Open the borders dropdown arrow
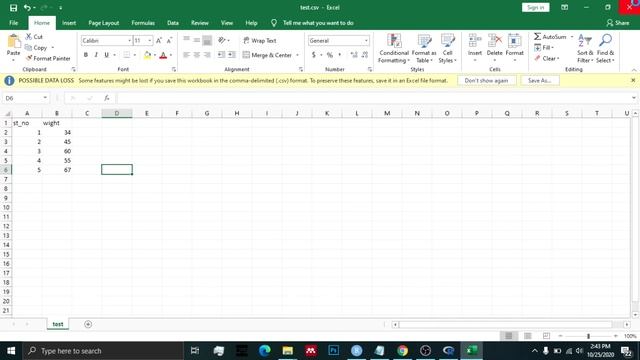640x360 pixels. [x=135, y=55]
